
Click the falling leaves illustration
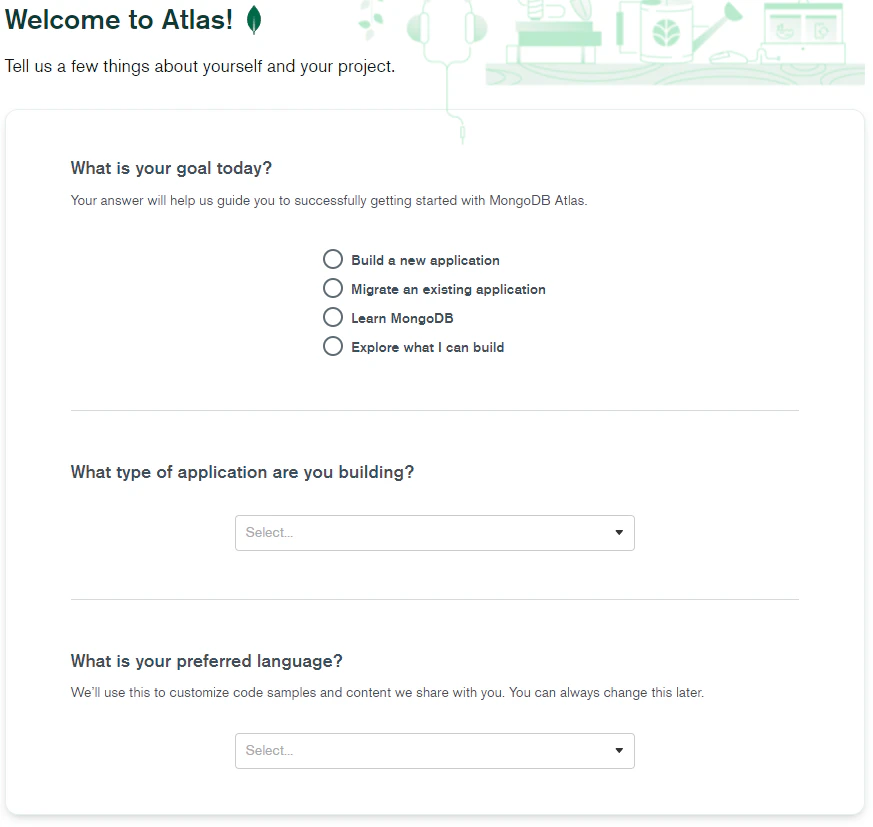coord(371,18)
